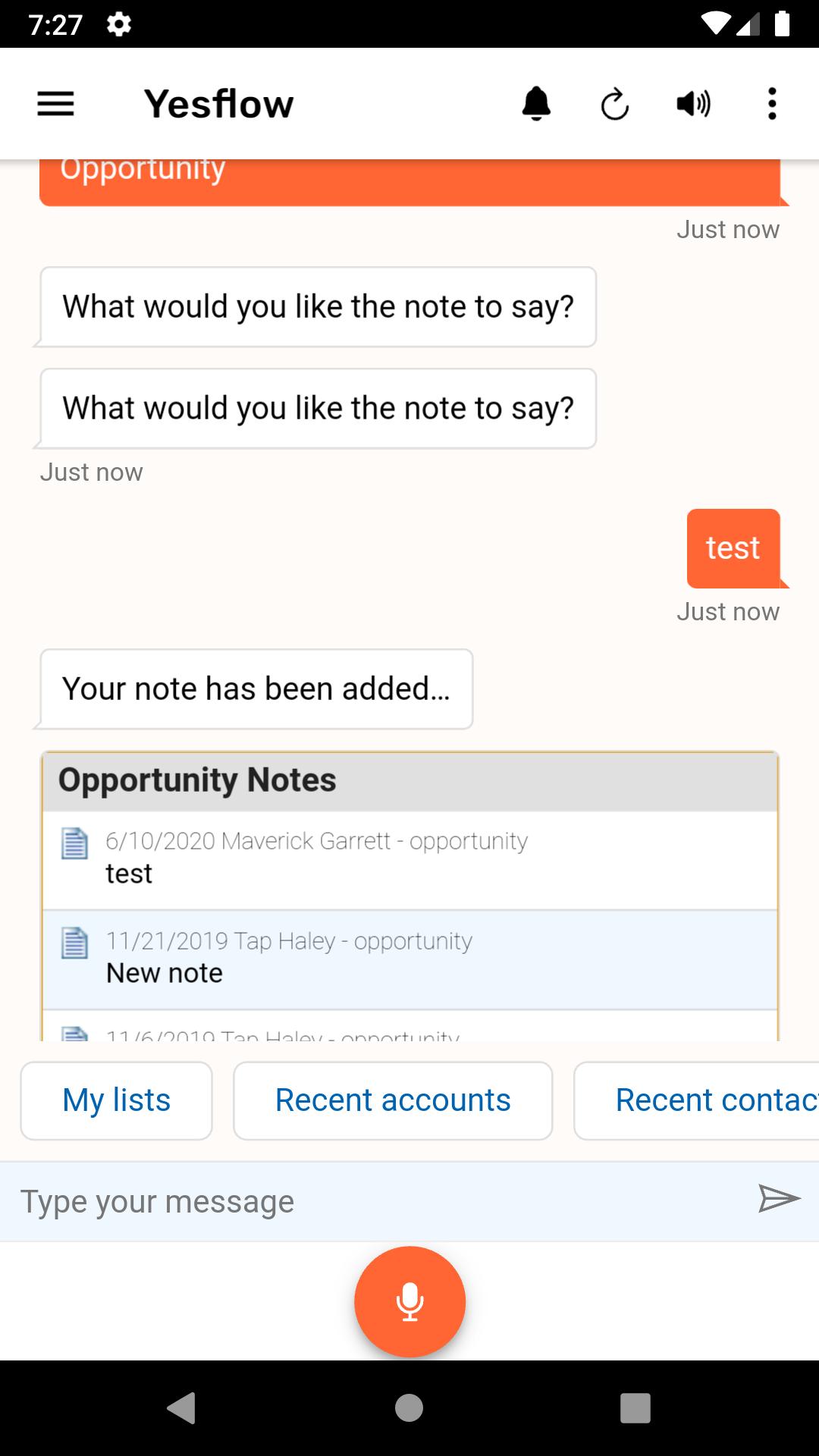Open the 'New note' opportunity entry
819x1456 pixels.
(x=410, y=959)
